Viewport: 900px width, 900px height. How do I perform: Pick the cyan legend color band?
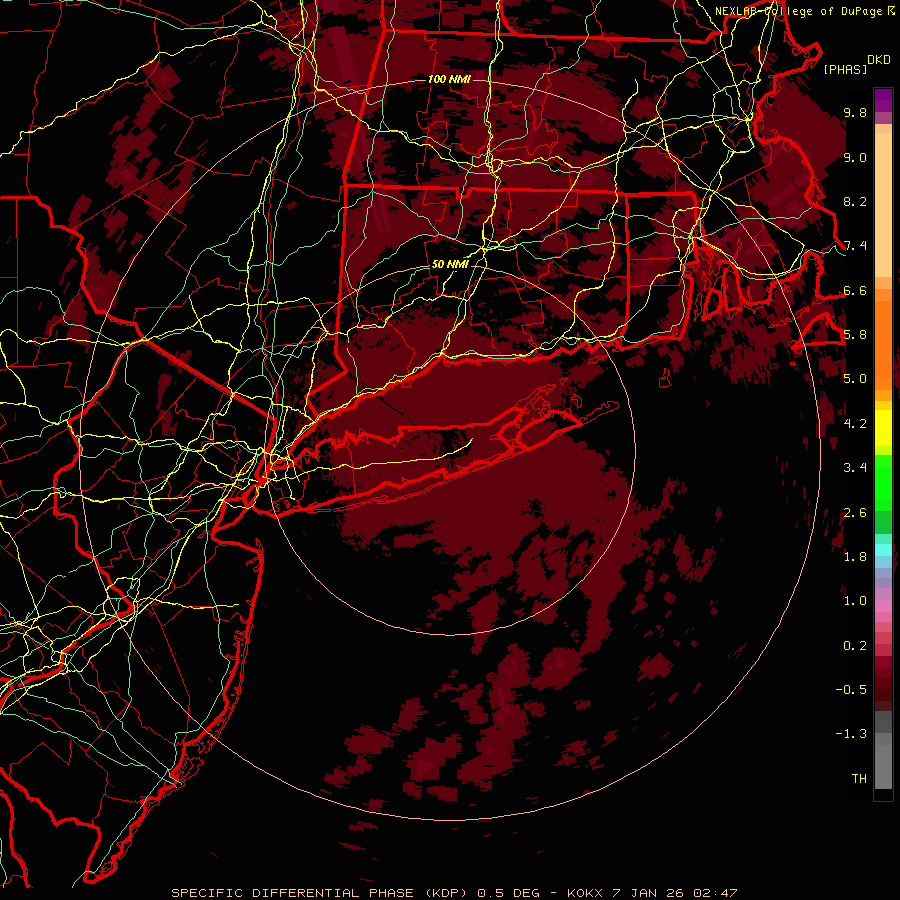point(883,550)
